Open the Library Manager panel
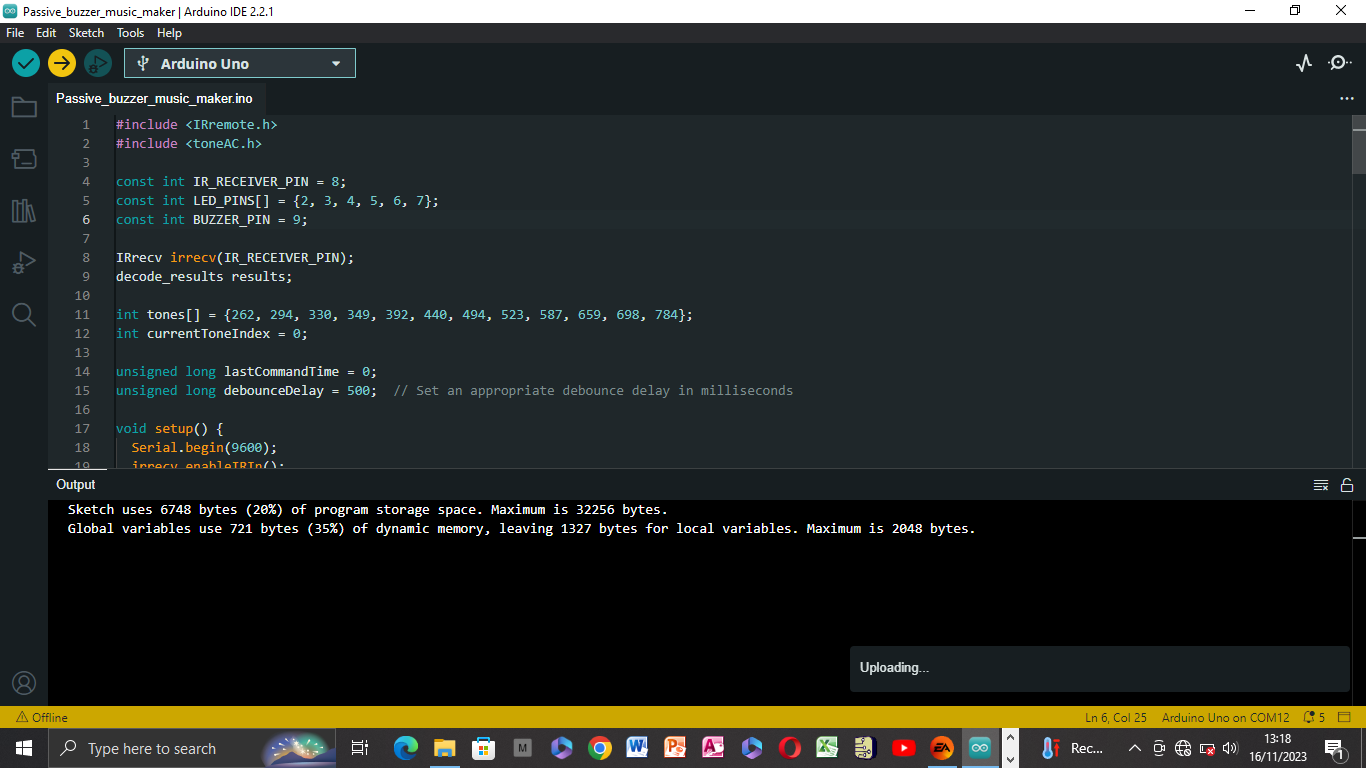1366x768 pixels. (x=24, y=211)
